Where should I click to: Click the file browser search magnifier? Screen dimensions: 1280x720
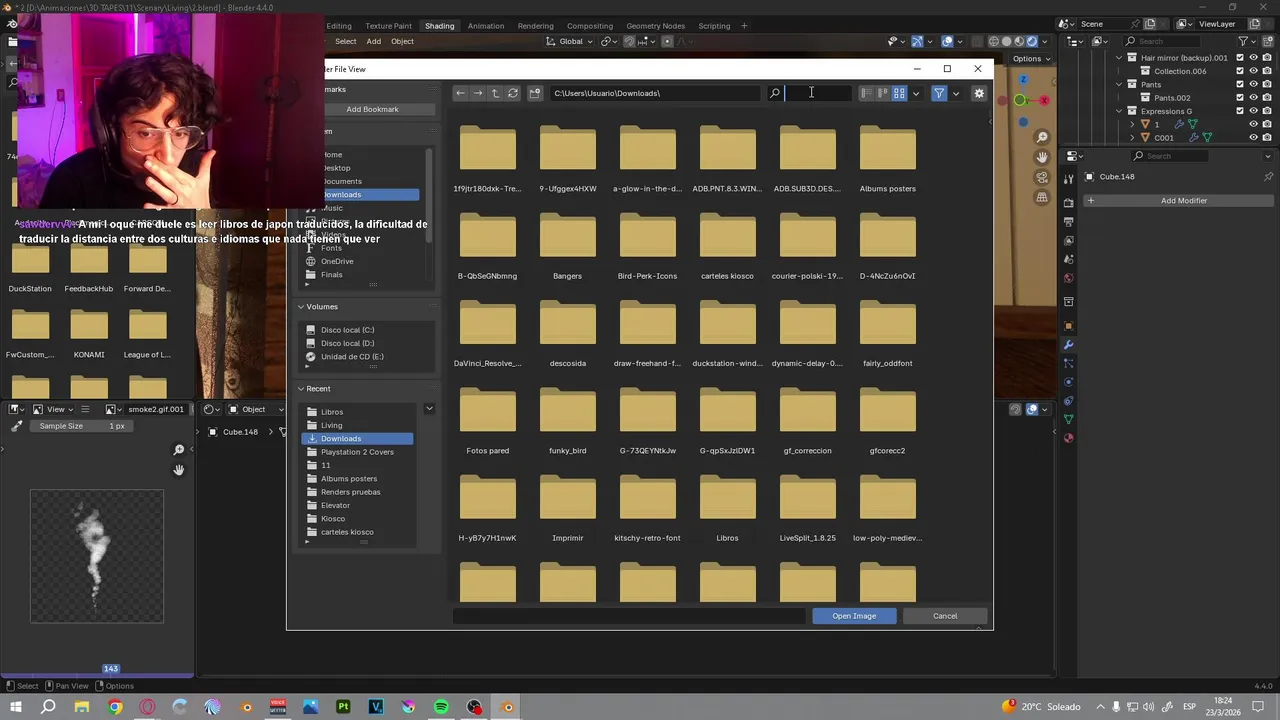(x=774, y=93)
